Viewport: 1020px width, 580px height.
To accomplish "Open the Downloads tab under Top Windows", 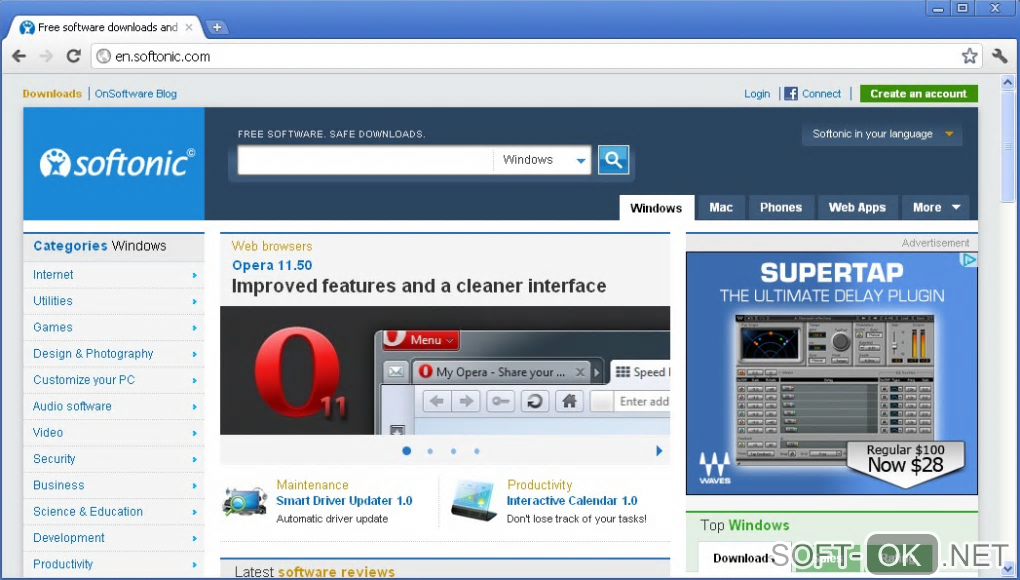I will click(x=742, y=558).
